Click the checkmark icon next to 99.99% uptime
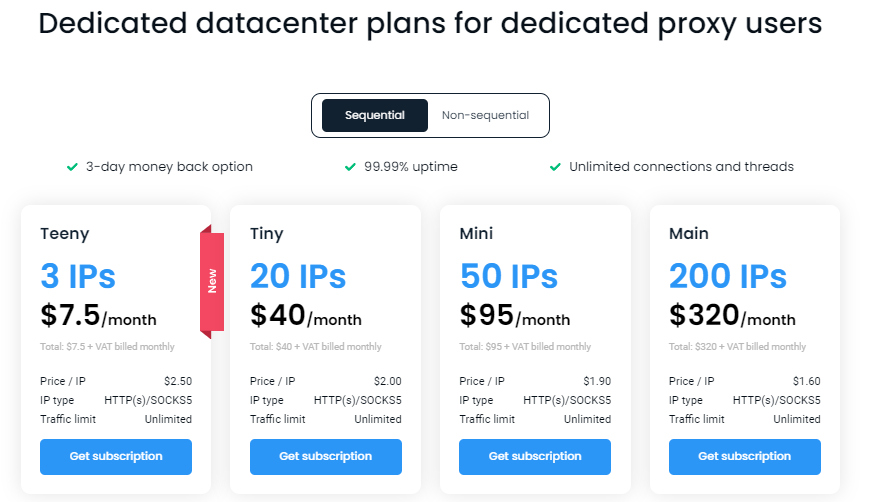870x502 pixels. click(x=350, y=167)
